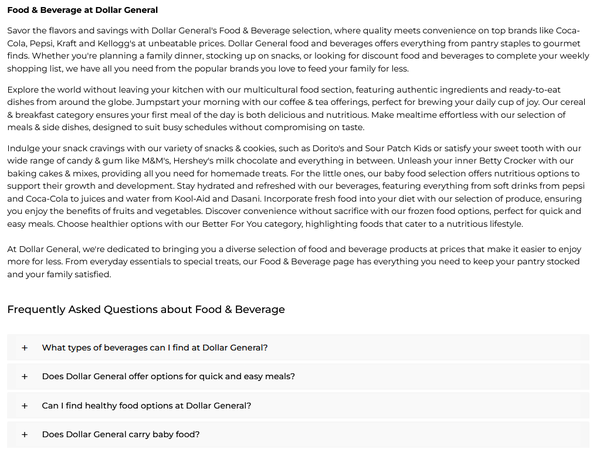The image size is (600, 456).
Task: Click the plus icon beside the beverages question
Action: pos(24,348)
